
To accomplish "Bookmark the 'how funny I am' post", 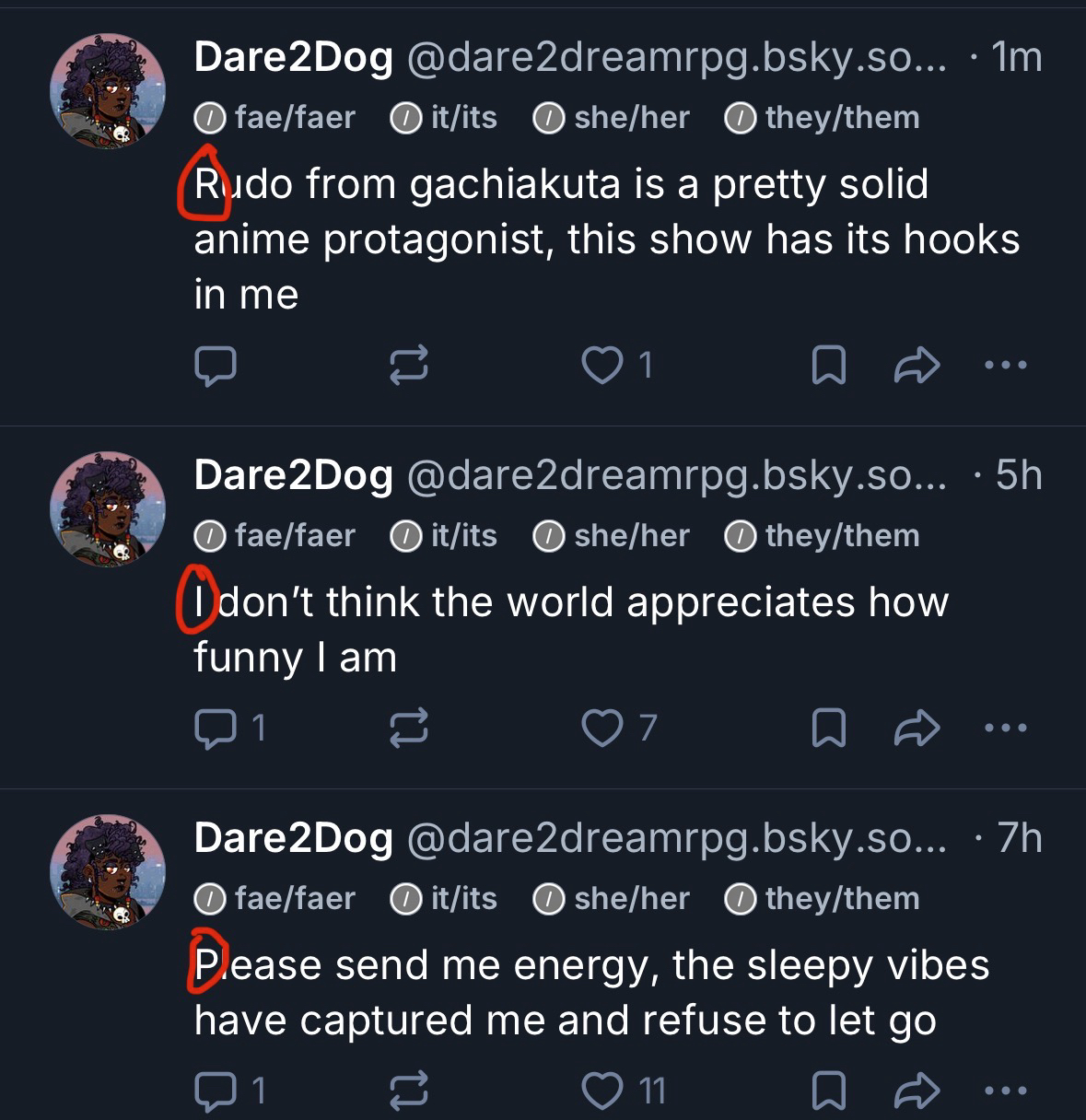I will point(828,729).
